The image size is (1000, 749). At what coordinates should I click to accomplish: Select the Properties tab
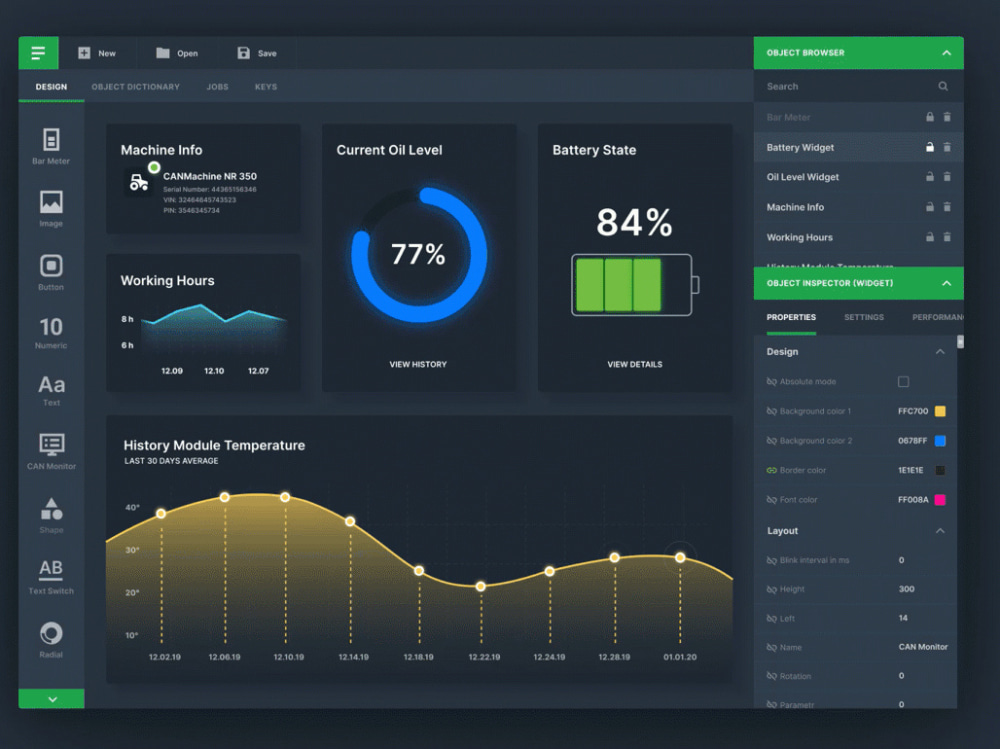click(791, 317)
